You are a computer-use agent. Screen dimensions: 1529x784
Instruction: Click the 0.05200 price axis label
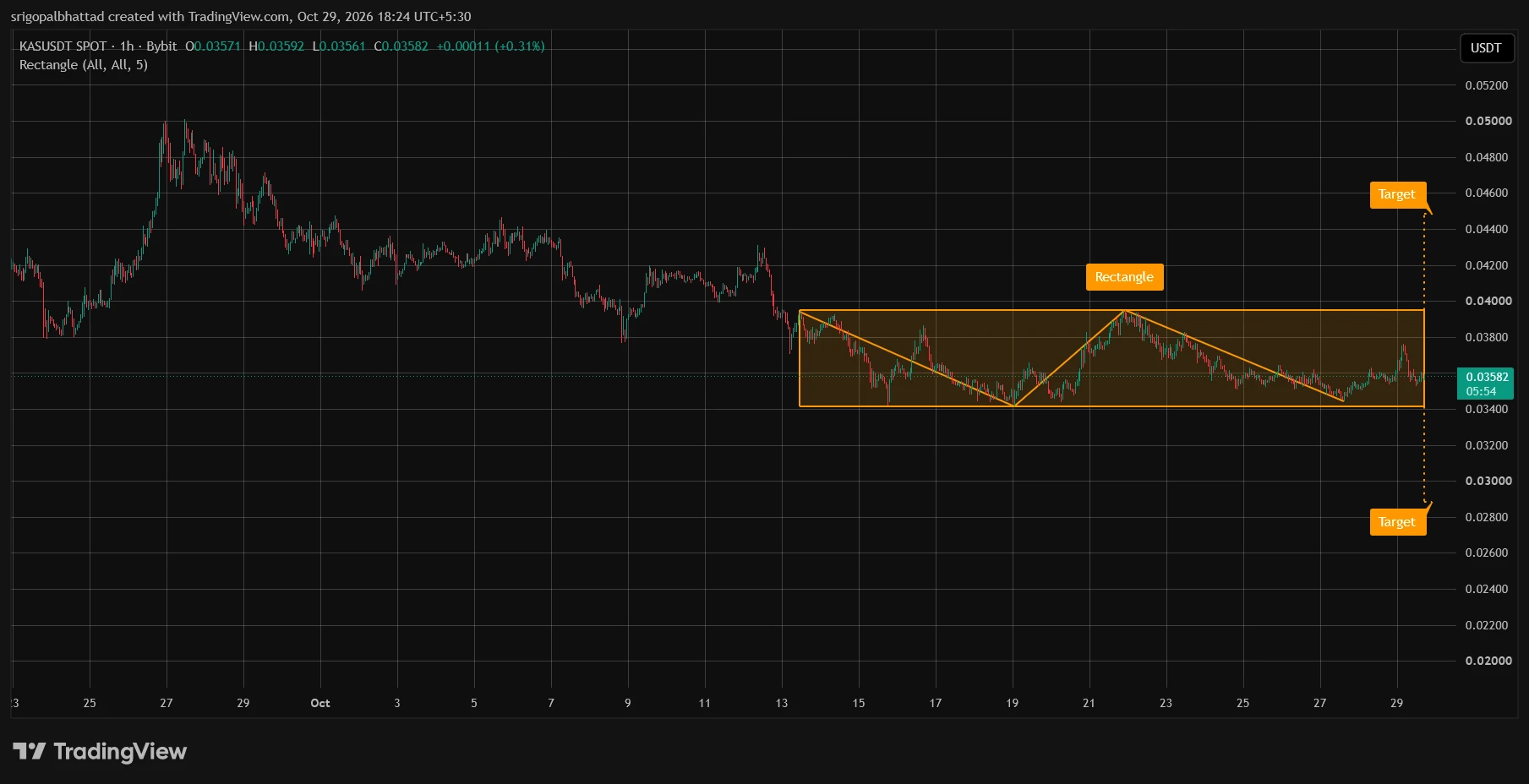[1487, 85]
